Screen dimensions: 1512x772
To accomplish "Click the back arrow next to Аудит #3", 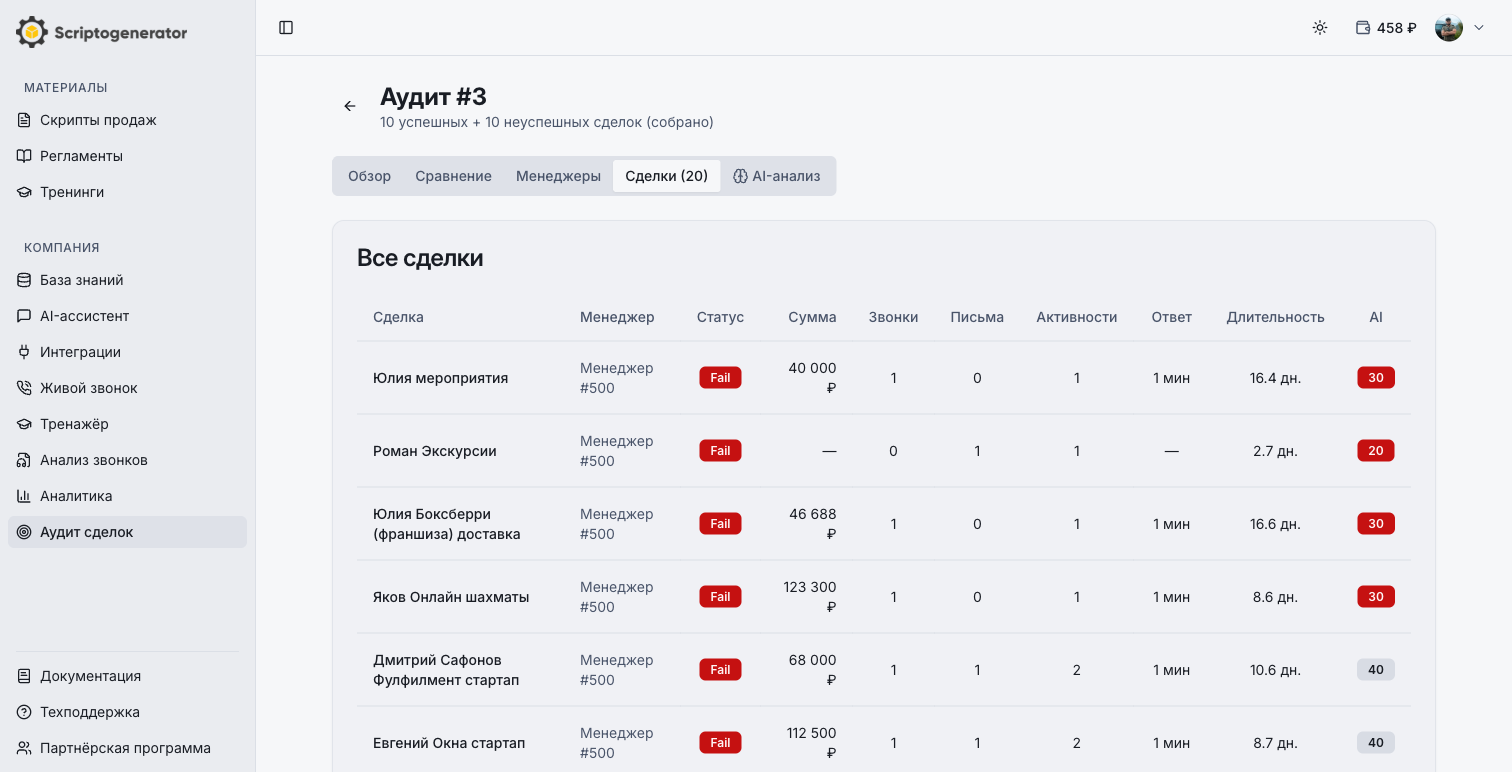I will [x=350, y=106].
